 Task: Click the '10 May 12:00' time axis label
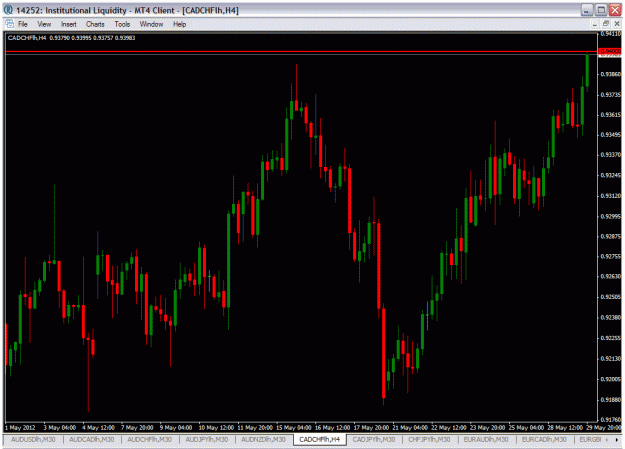216,427
